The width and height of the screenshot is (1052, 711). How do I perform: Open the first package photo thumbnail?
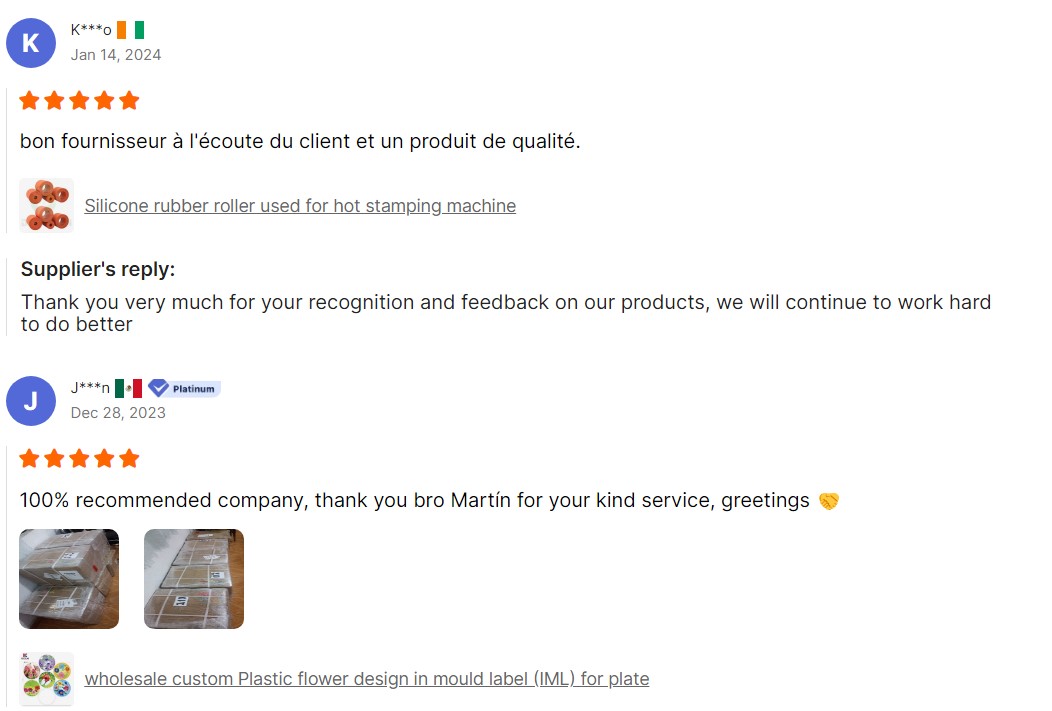[69, 579]
